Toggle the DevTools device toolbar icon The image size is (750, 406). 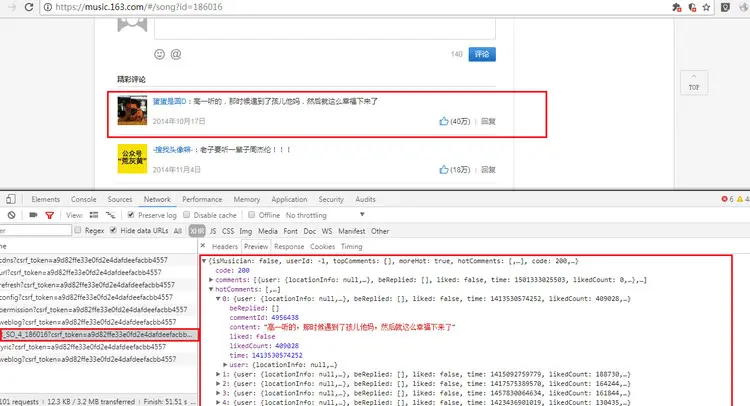coord(11,199)
